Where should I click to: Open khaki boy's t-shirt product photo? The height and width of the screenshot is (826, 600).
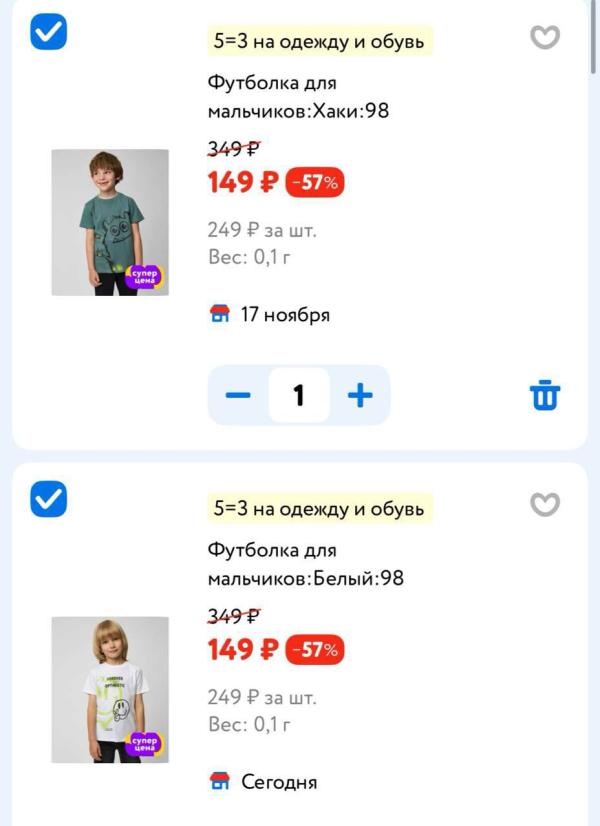pos(110,222)
